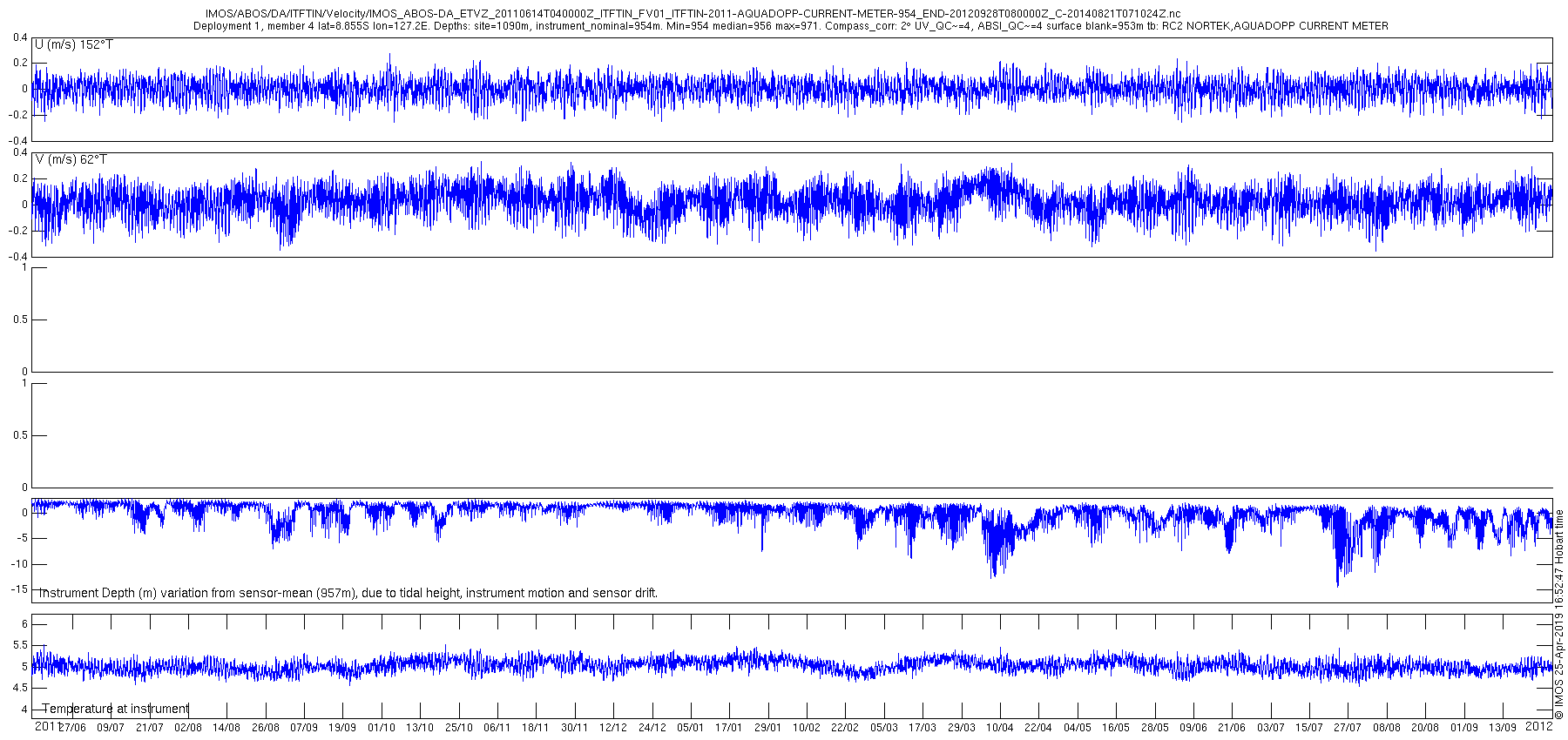Click the '2011' year label on time axis
1568x740 pixels.
pos(47,726)
